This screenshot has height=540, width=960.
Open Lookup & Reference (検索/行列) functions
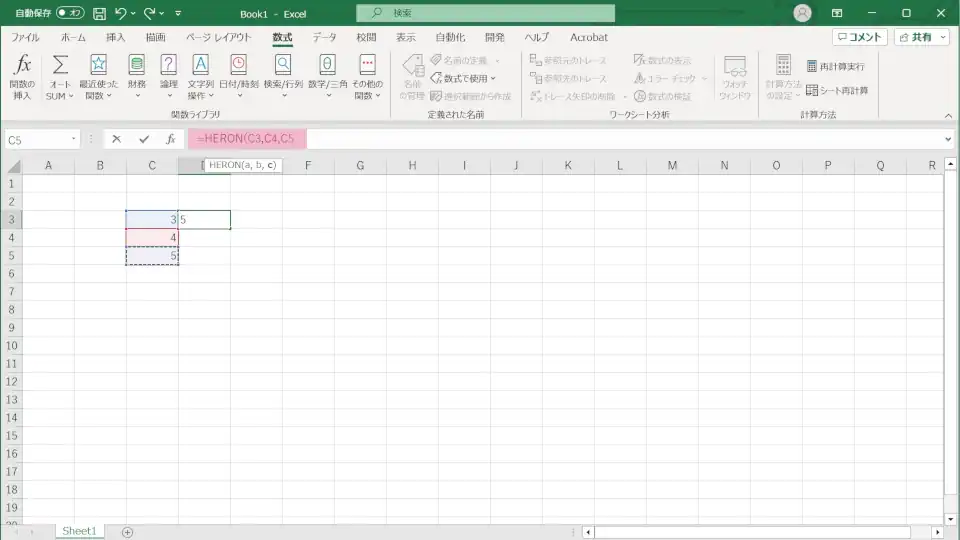(283, 77)
